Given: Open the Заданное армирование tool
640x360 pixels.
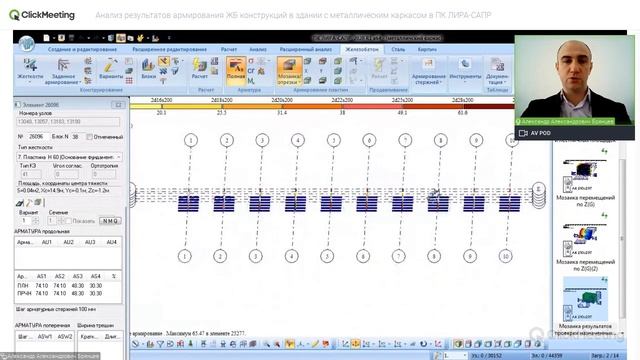Looking at the screenshot, I should point(63,70).
